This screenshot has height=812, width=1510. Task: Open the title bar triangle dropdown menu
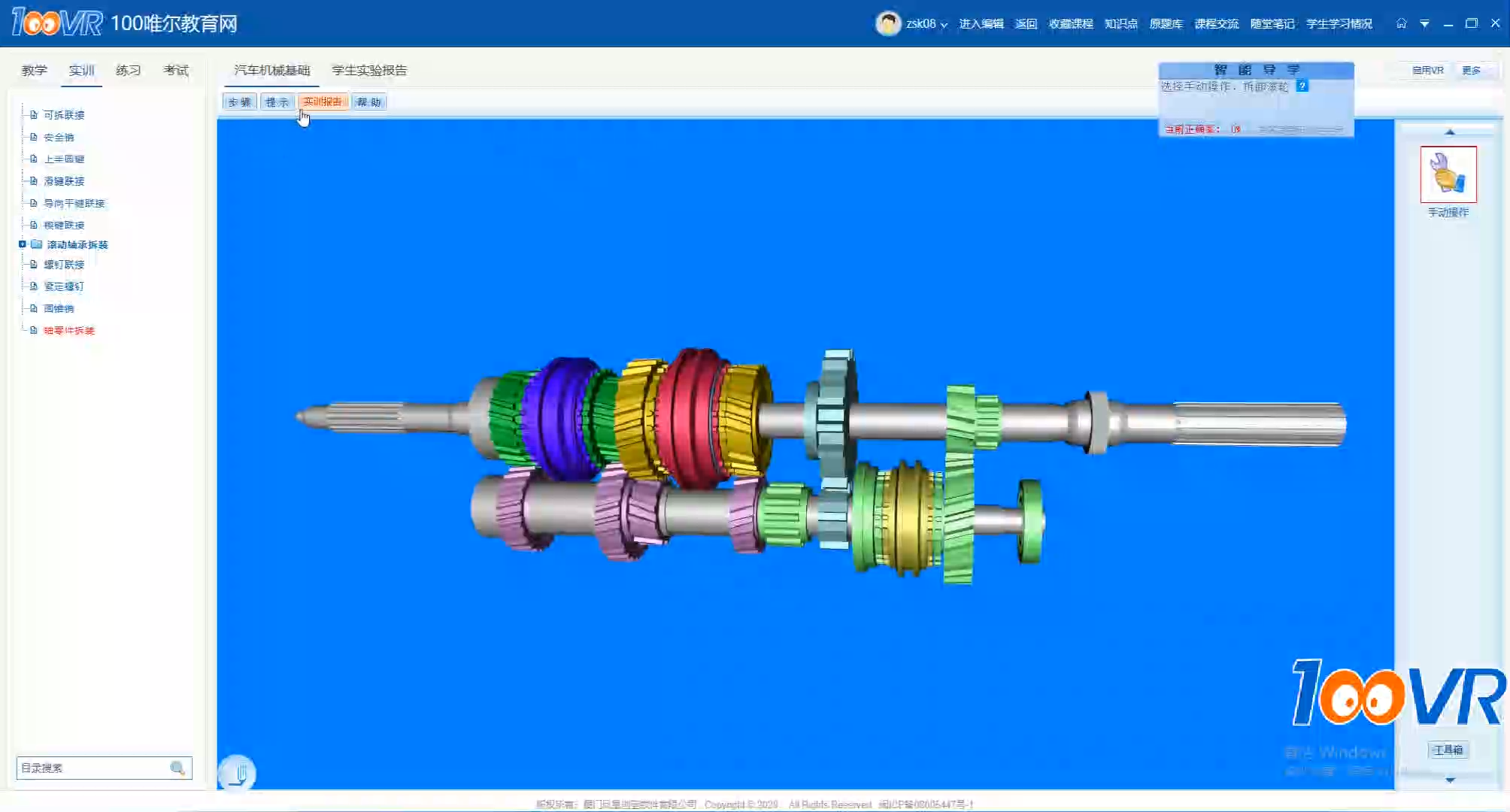[x=1424, y=23]
